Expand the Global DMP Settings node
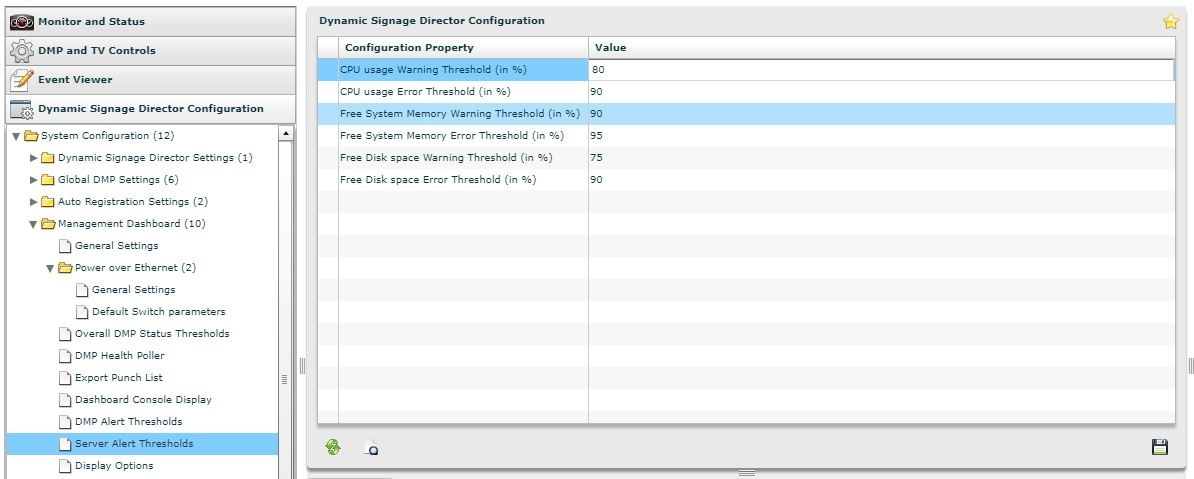The height and width of the screenshot is (479, 1194). (34, 180)
